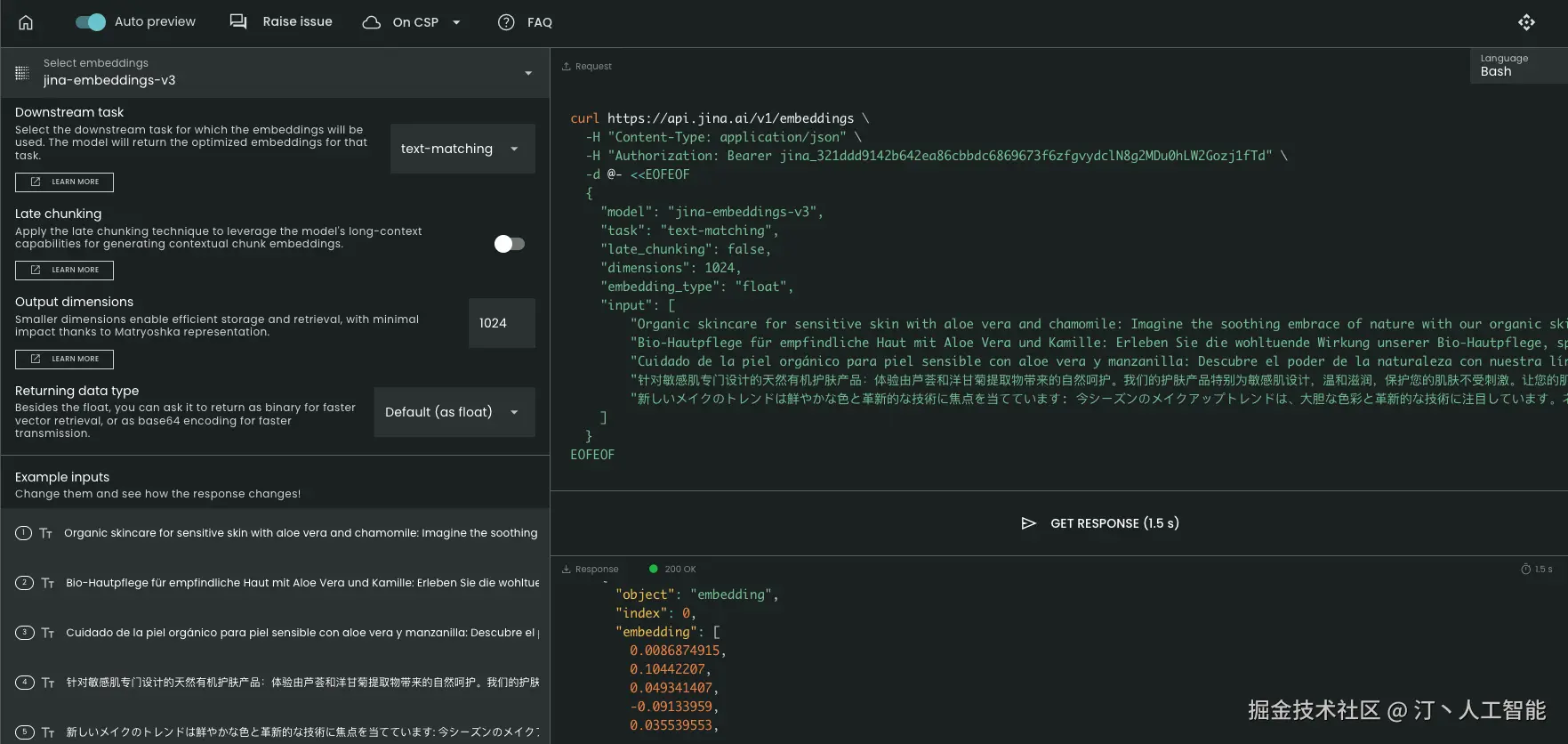Click Learn More under Downstream task
Image resolution: width=1568 pixels, height=744 pixels.
(x=64, y=182)
